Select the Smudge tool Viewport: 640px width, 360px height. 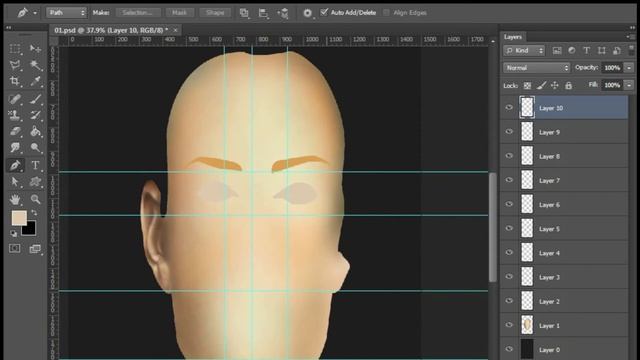[x=15, y=147]
